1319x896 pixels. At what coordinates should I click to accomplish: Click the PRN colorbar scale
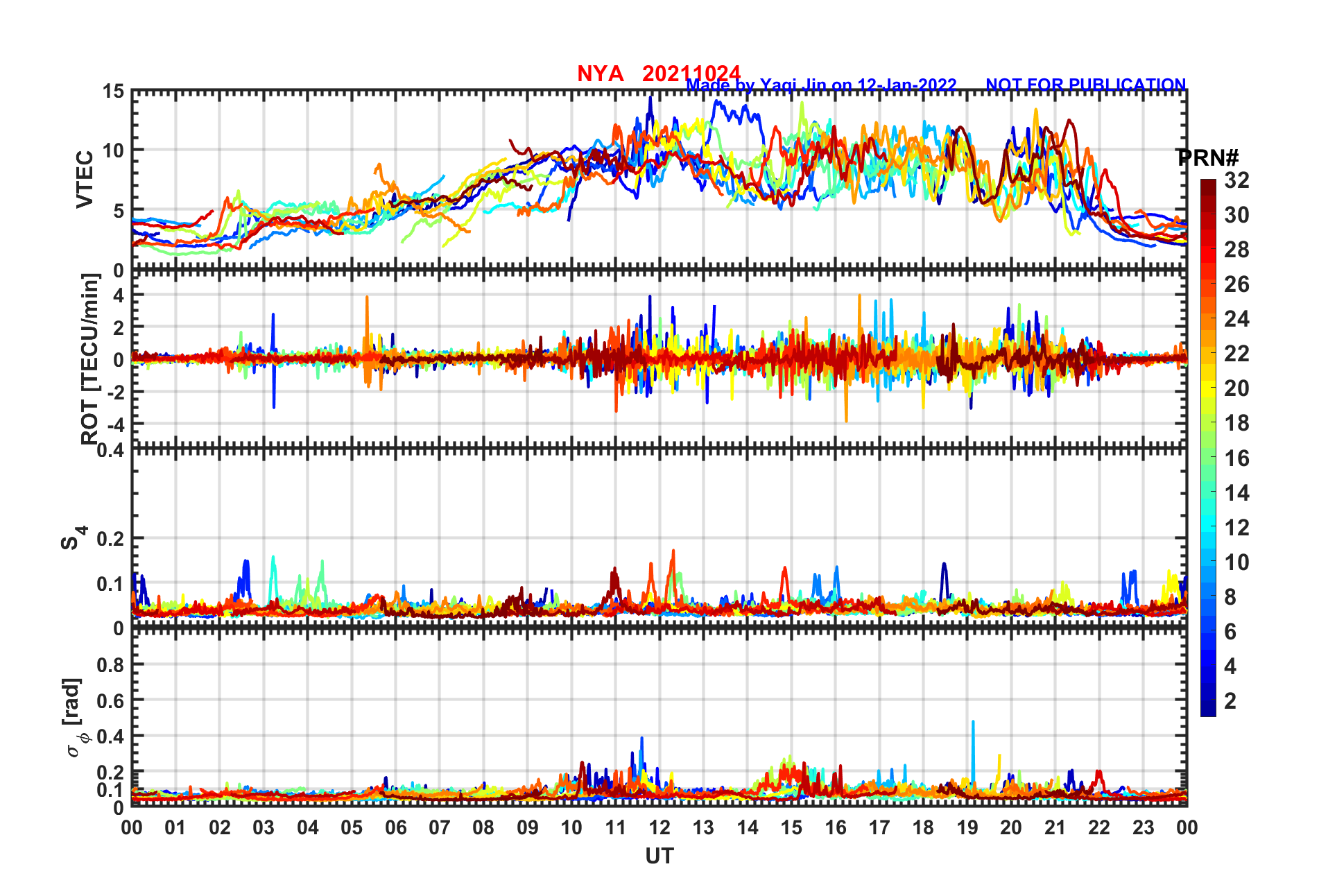point(1208,448)
